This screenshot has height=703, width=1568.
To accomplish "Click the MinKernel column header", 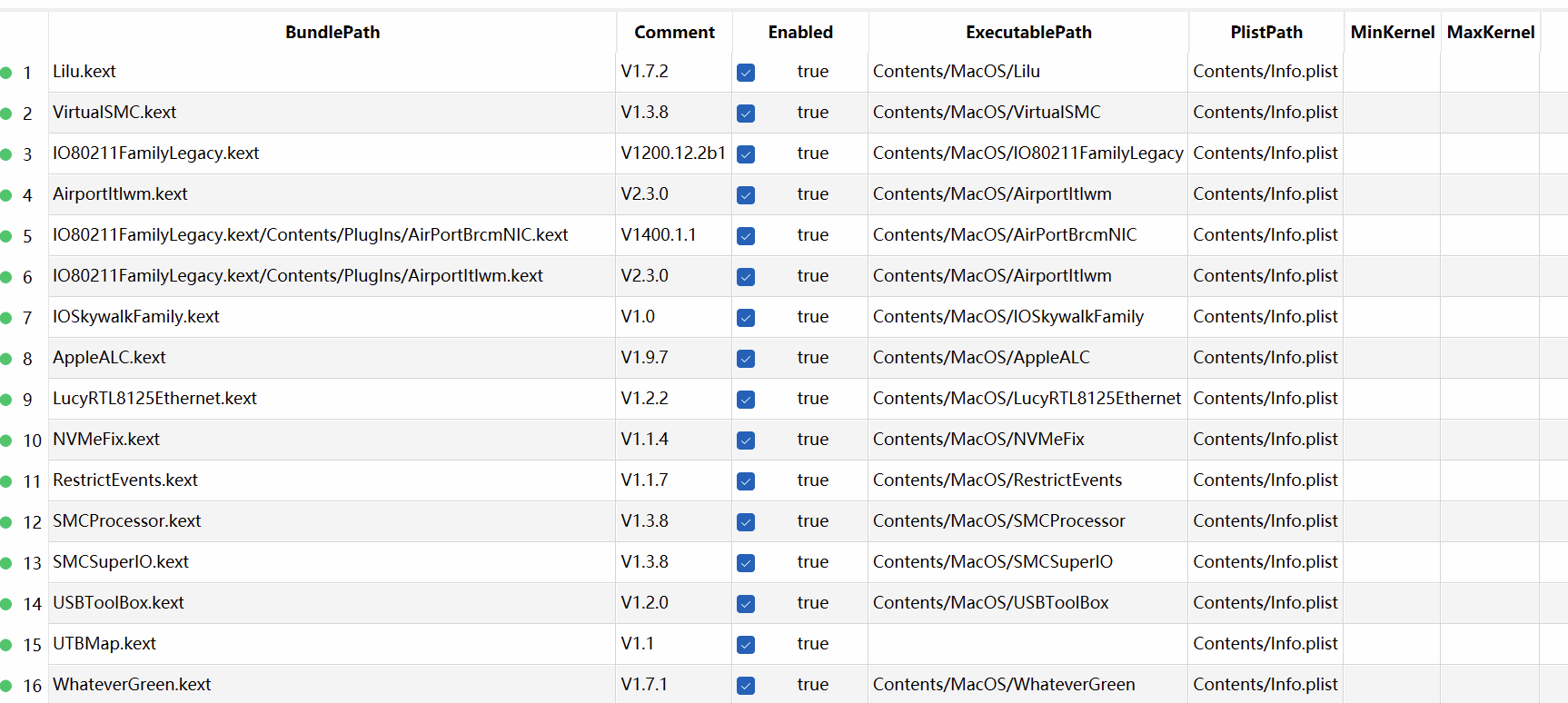I will (1392, 33).
